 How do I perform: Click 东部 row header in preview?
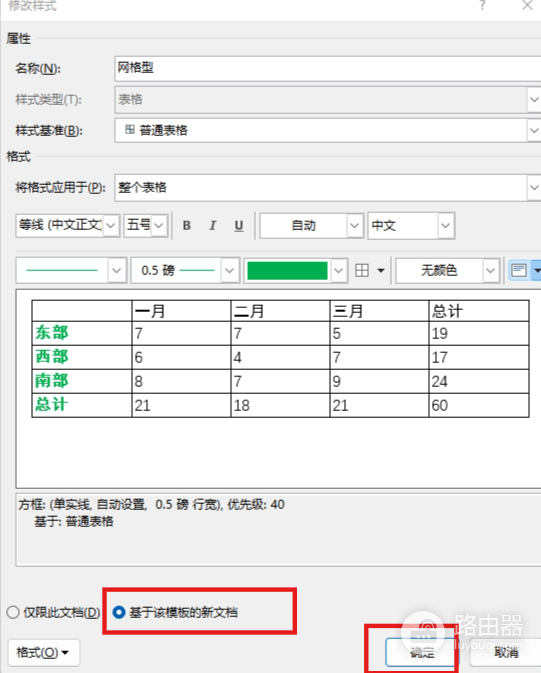pyautogui.click(x=52, y=333)
